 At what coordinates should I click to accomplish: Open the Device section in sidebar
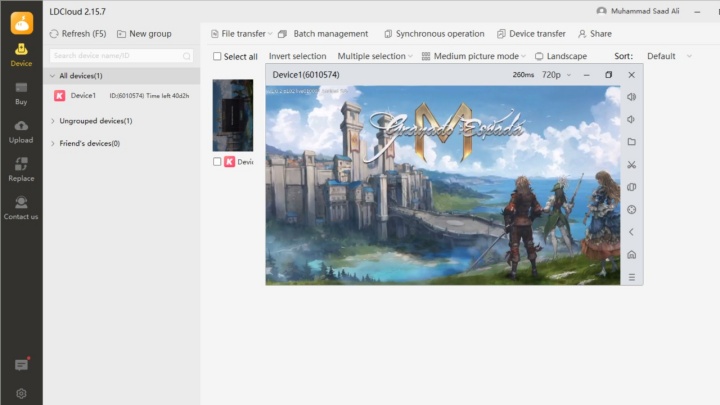[21, 55]
